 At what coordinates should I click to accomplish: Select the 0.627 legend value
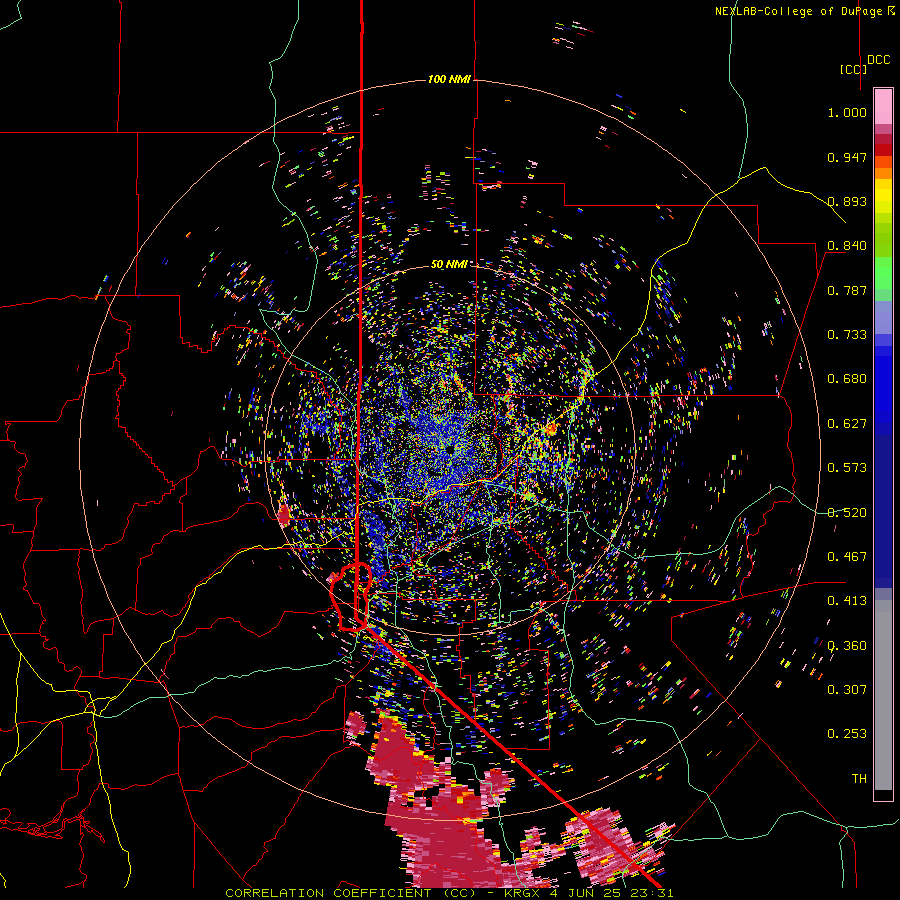click(847, 424)
